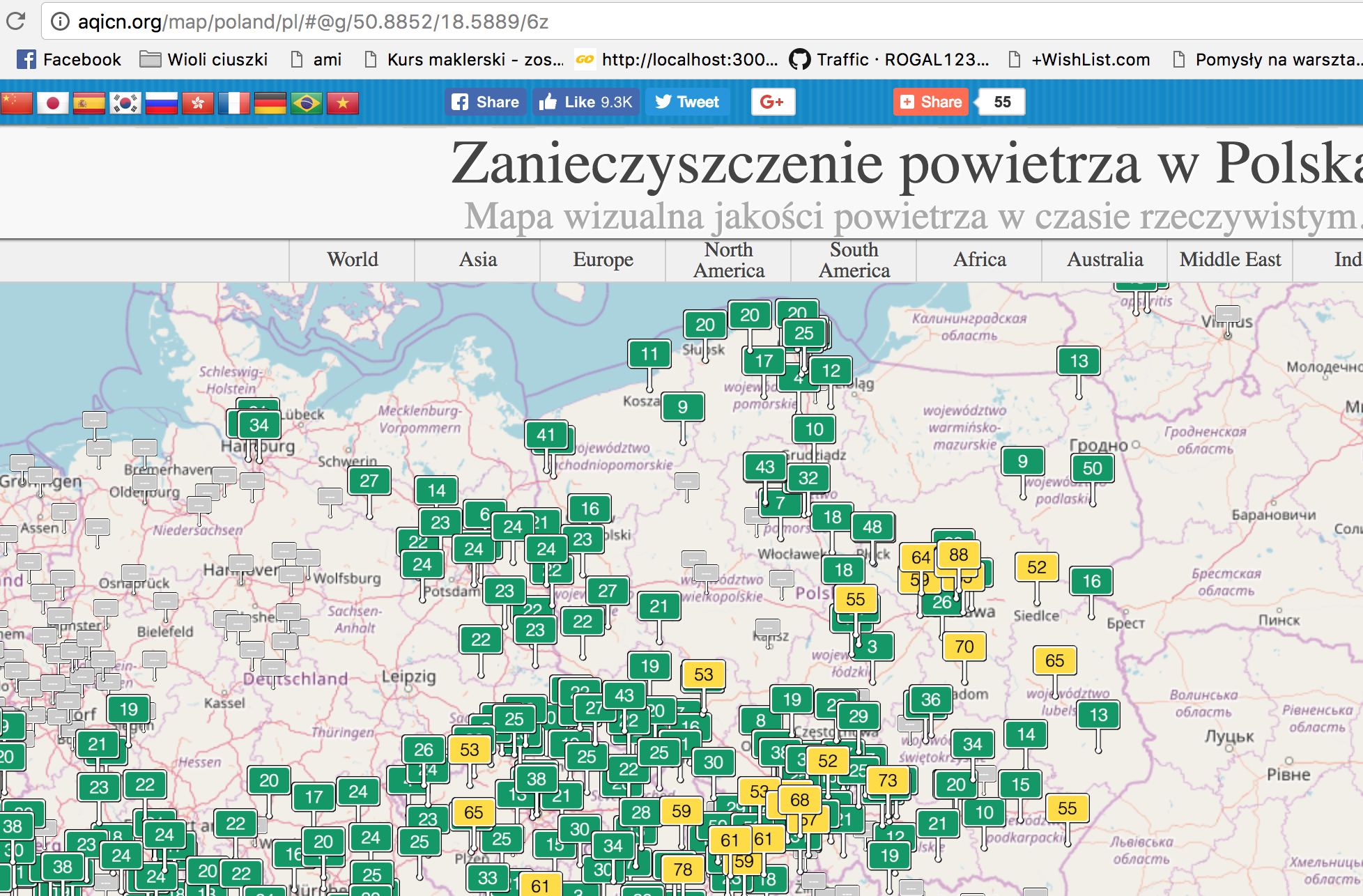Click the yellow 88 AQI map marker
The width and height of the screenshot is (1363, 896).
pyautogui.click(x=958, y=555)
